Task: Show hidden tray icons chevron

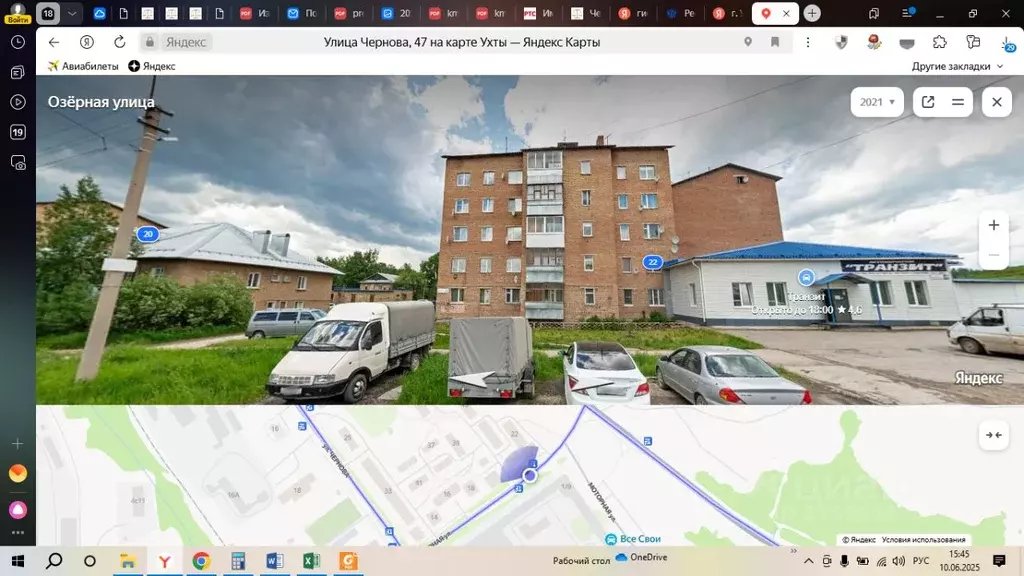Action: click(808, 561)
